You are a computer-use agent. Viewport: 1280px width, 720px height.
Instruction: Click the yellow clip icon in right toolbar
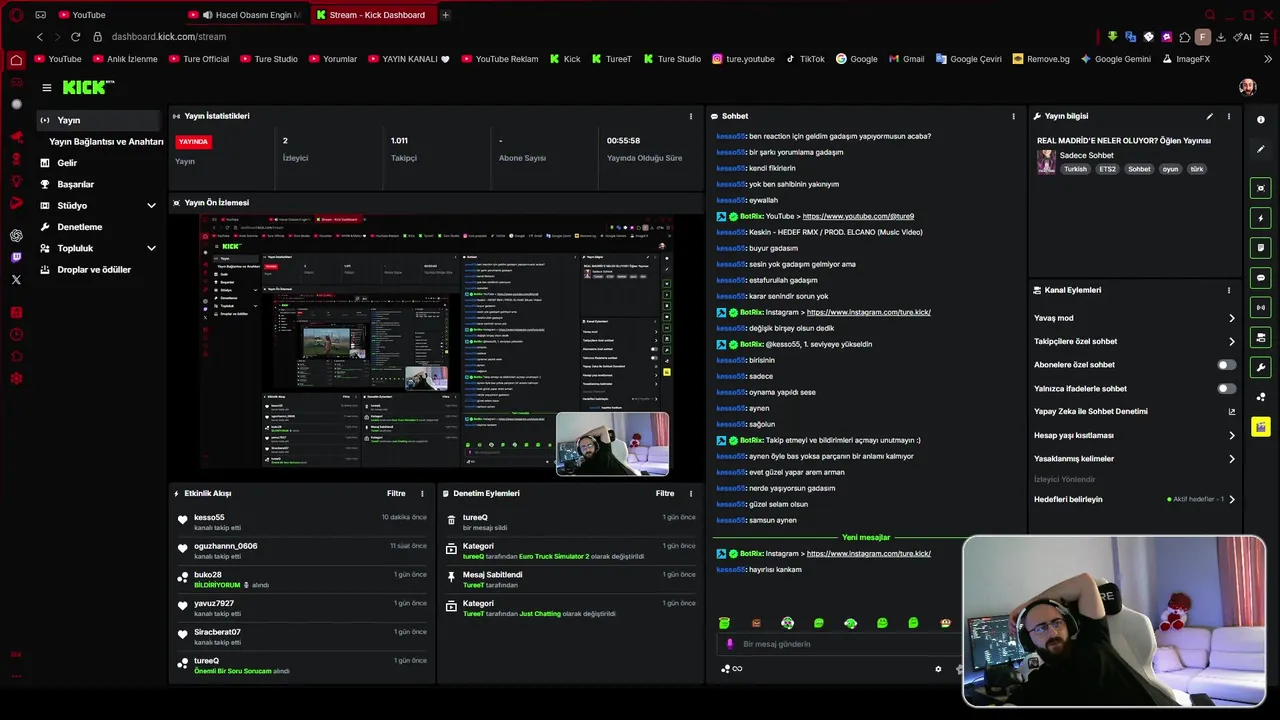point(1260,427)
